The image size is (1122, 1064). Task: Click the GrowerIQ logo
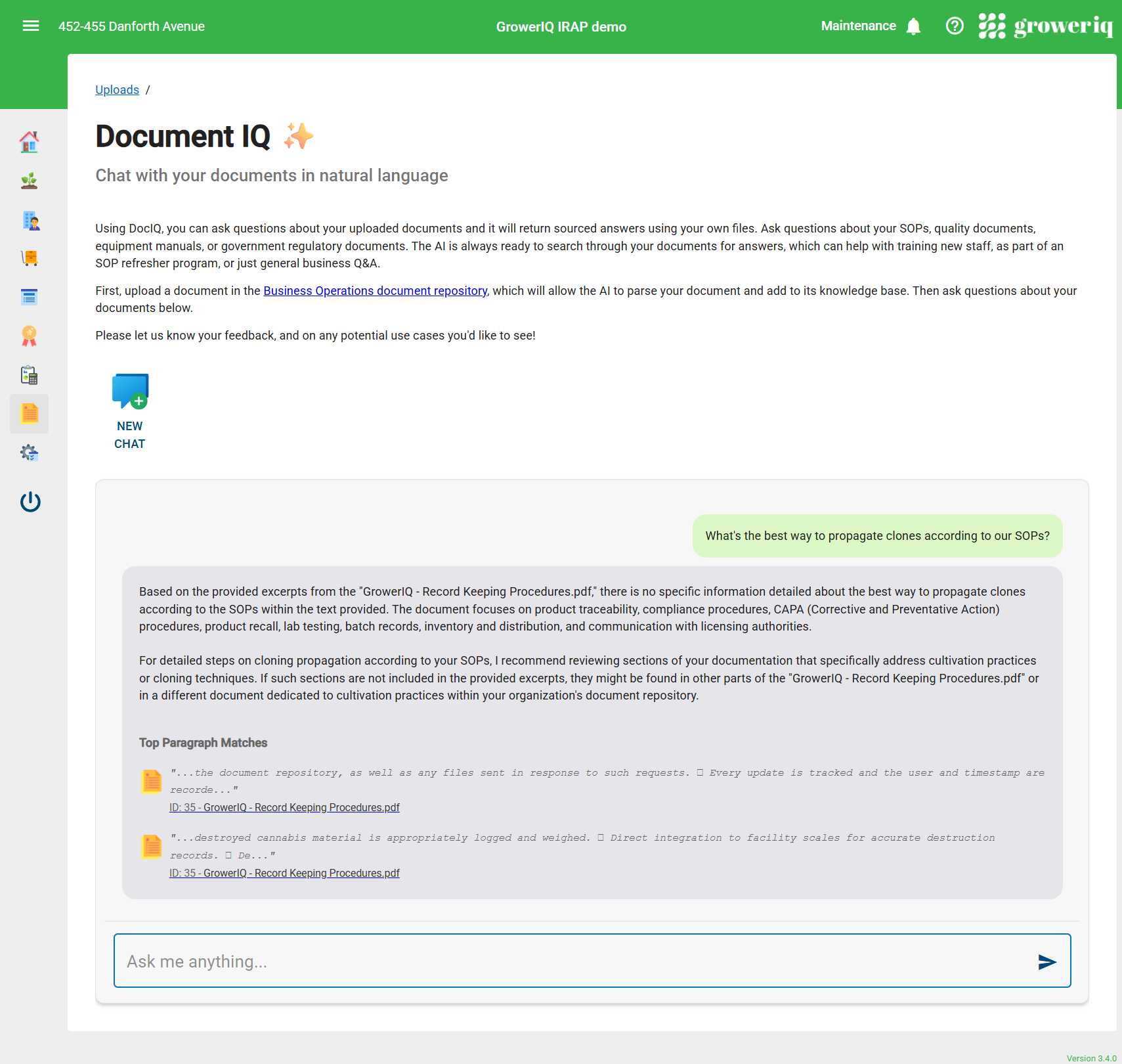[1045, 26]
